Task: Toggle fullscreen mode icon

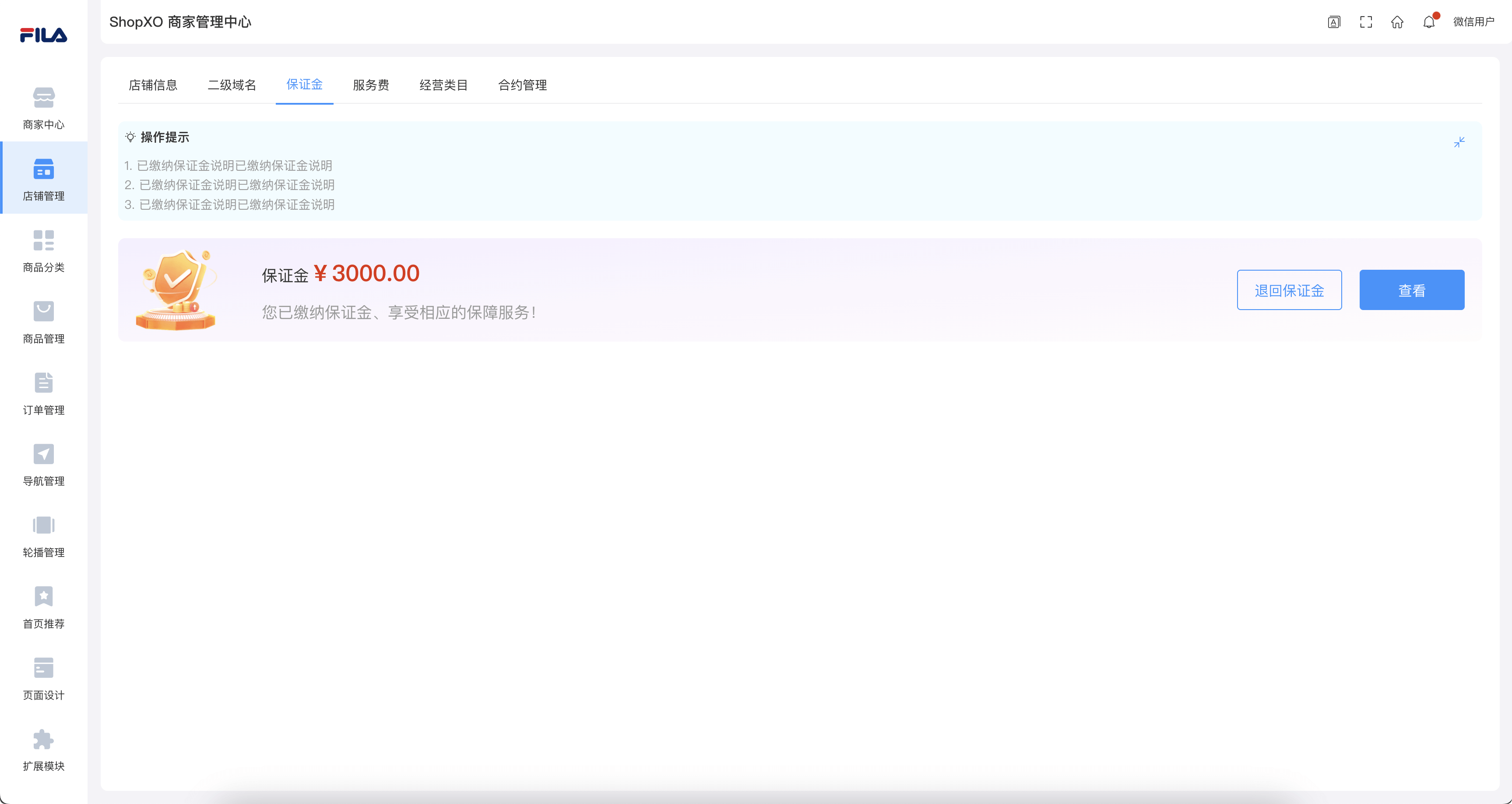Action: [1366, 22]
